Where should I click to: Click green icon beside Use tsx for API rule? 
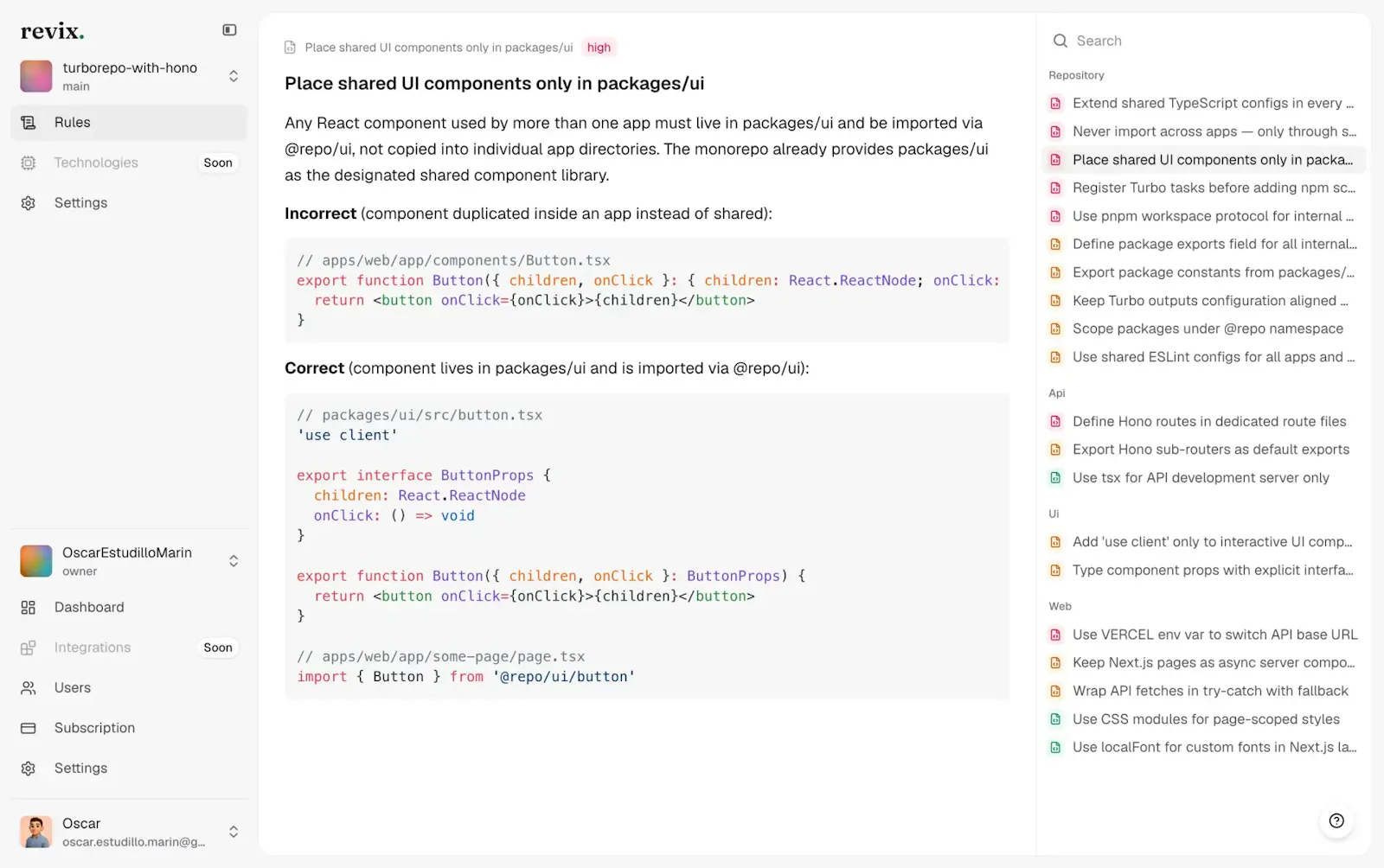pos(1055,478)
